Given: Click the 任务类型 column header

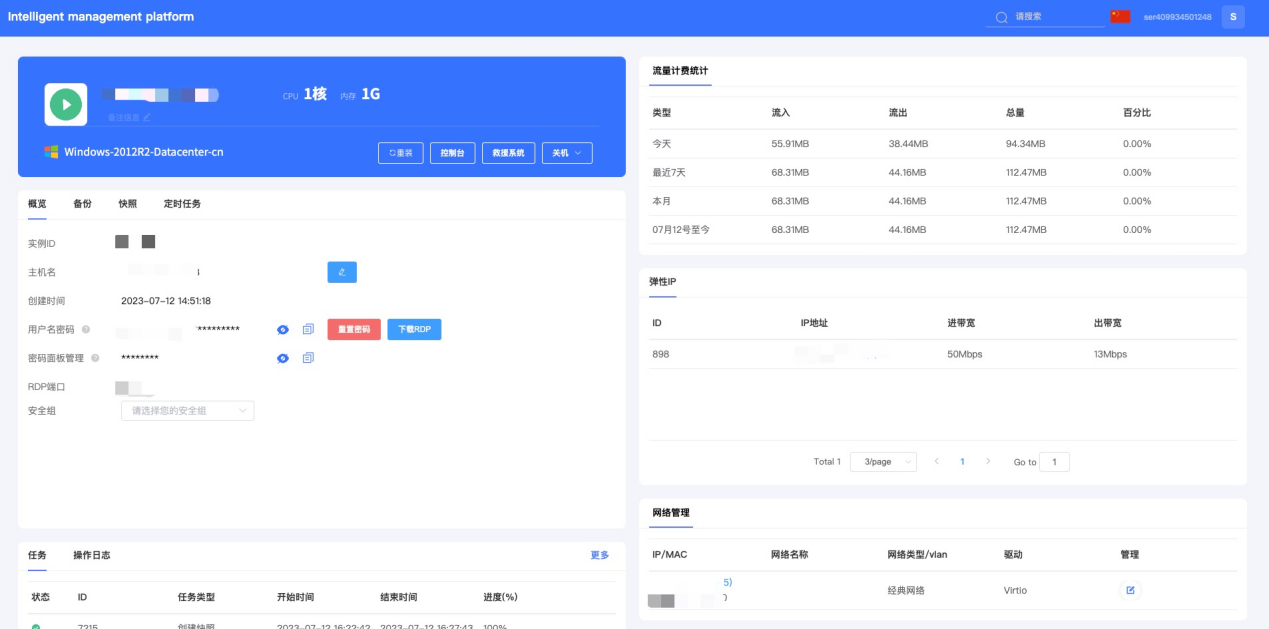Looking at the screenshot, I should pyautogui.click(x=196, y=597).
